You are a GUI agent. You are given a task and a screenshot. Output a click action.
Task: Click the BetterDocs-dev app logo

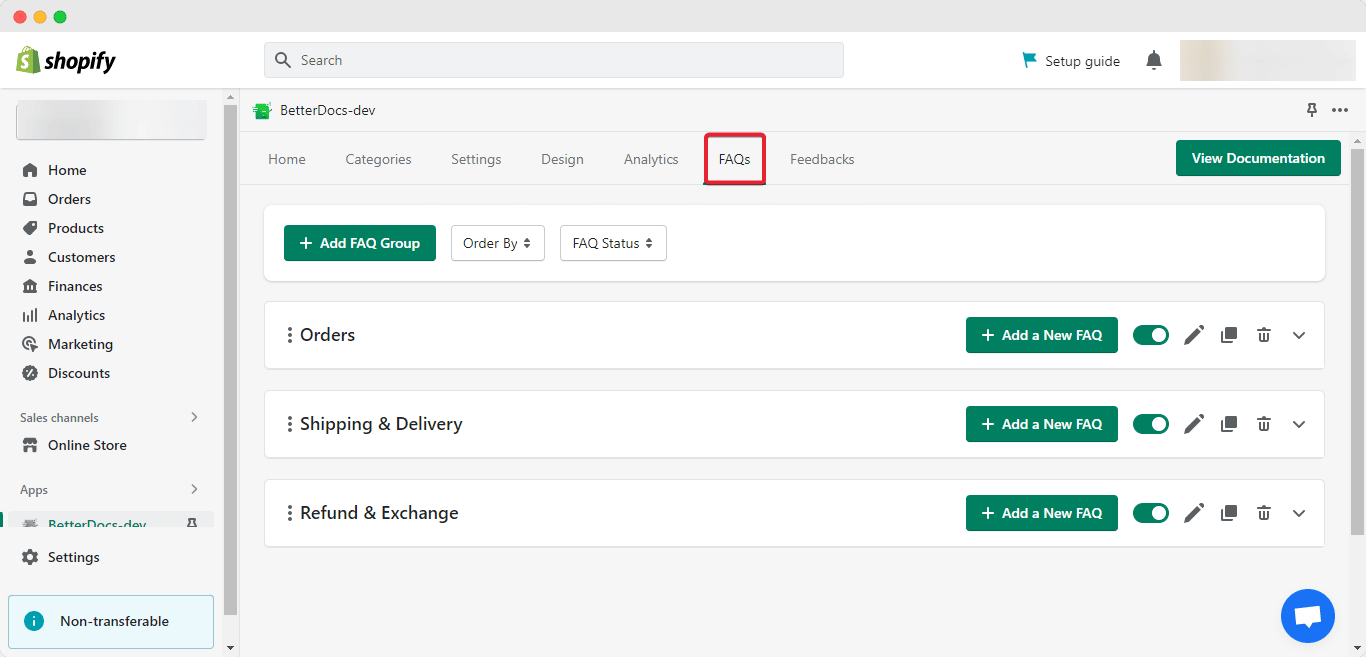[x=262, y=110]
